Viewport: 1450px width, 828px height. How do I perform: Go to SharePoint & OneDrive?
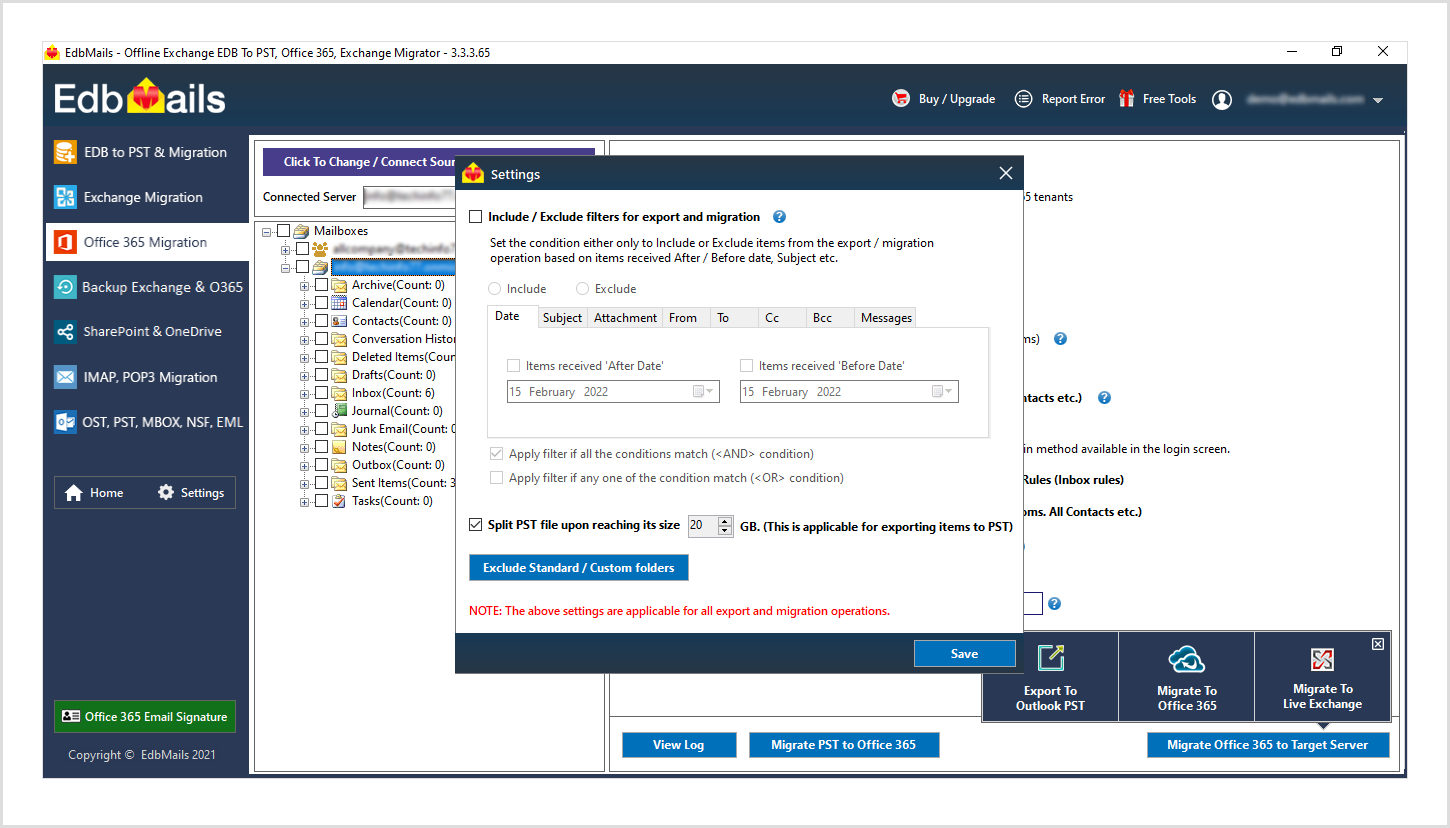point(147,331)
